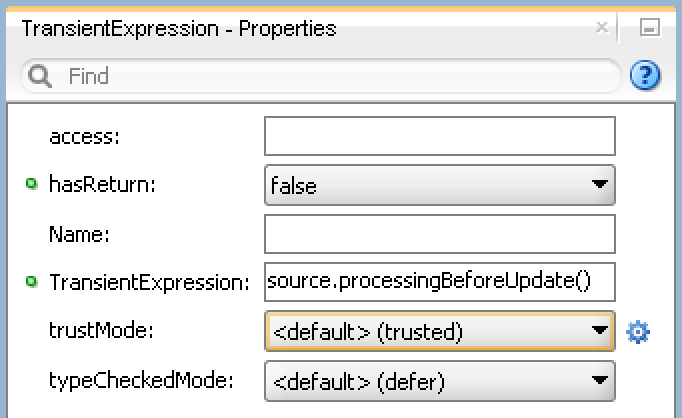Click the blue help question mark icon
The height and width of the screenshot is (418, 682).
pos(645,75)
